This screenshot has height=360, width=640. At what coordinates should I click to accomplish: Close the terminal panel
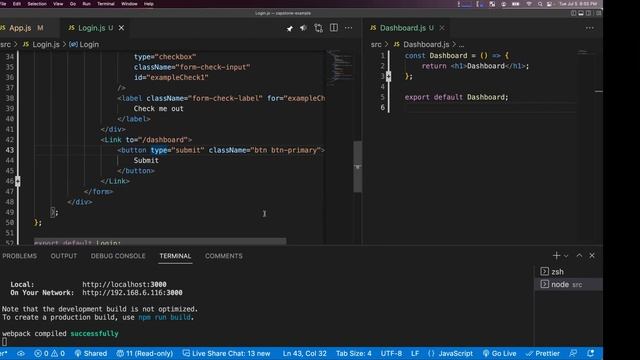click(x=592, y=256)
